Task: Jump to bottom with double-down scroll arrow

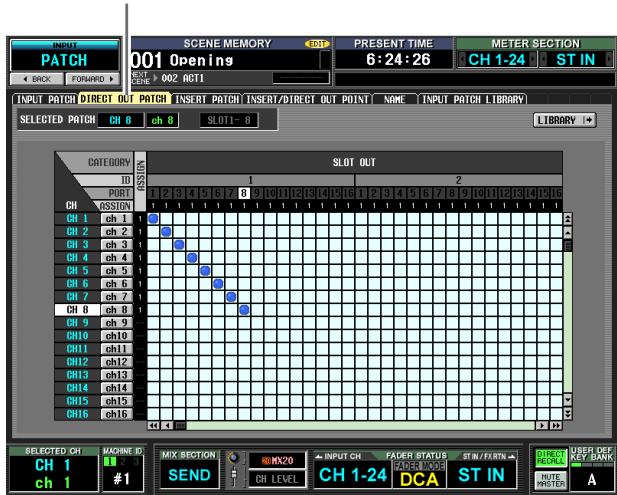Action: (567, 413)
